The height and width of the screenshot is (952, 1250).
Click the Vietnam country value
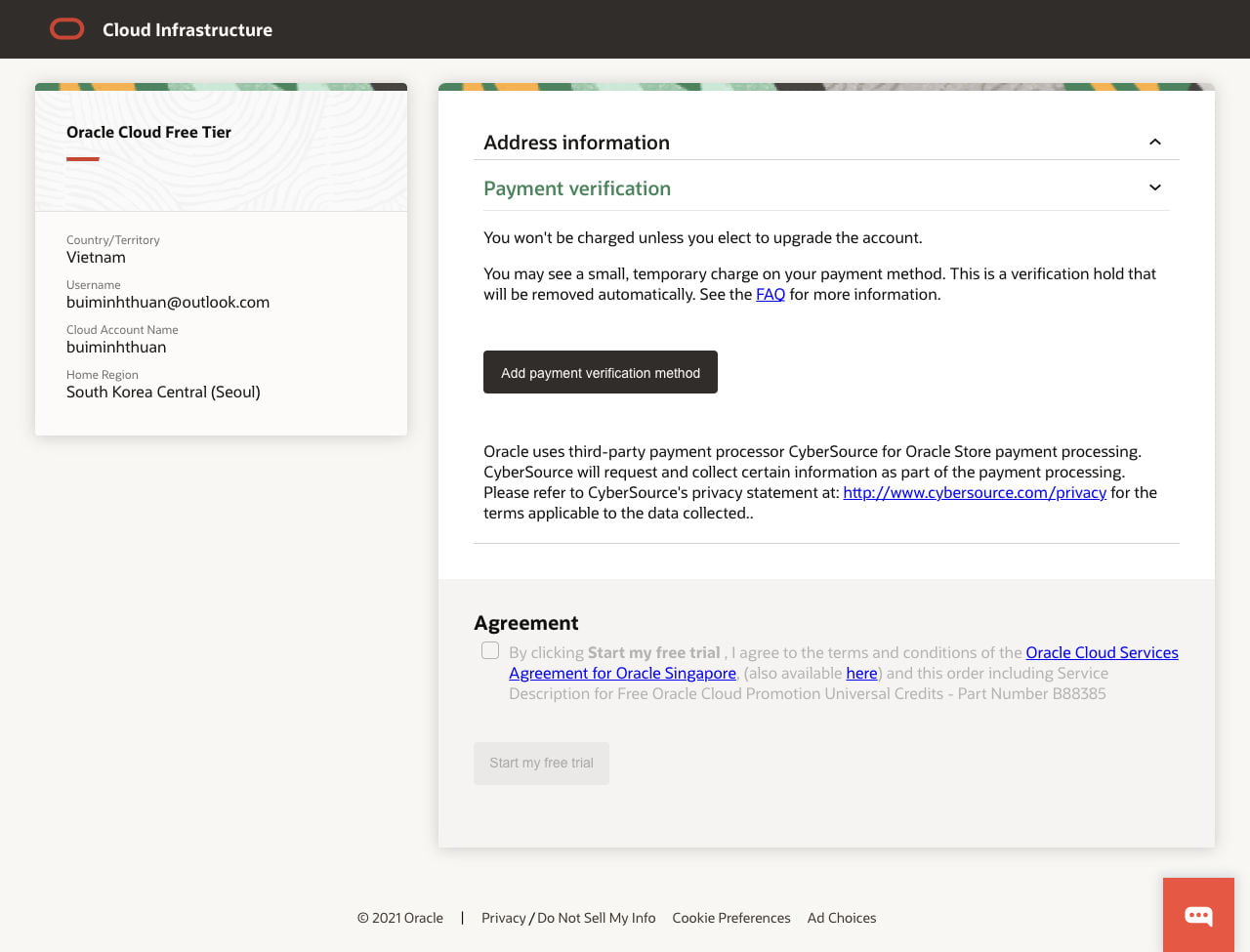pos(96,258)
